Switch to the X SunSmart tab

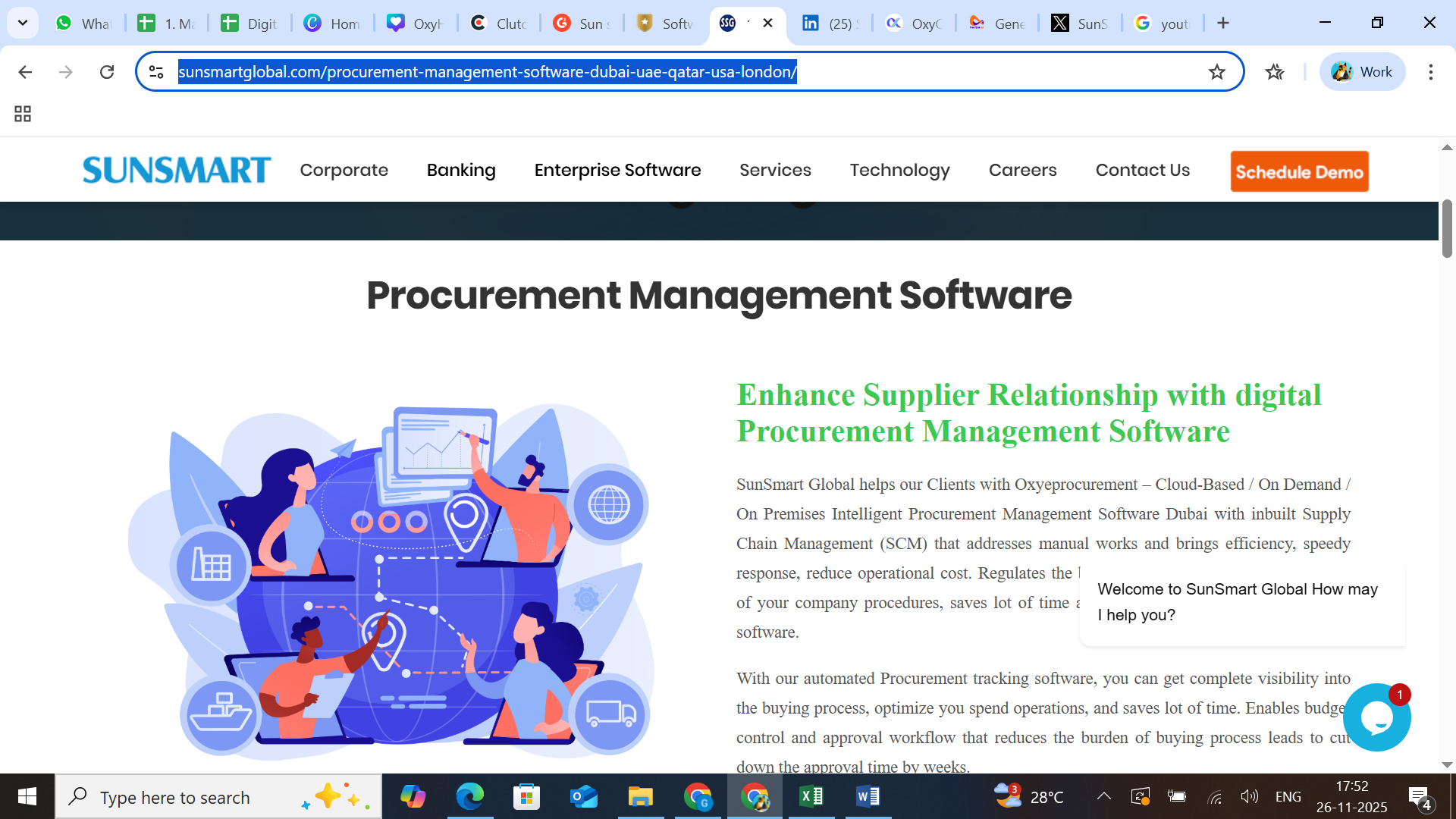click(x=1079, y=24)
